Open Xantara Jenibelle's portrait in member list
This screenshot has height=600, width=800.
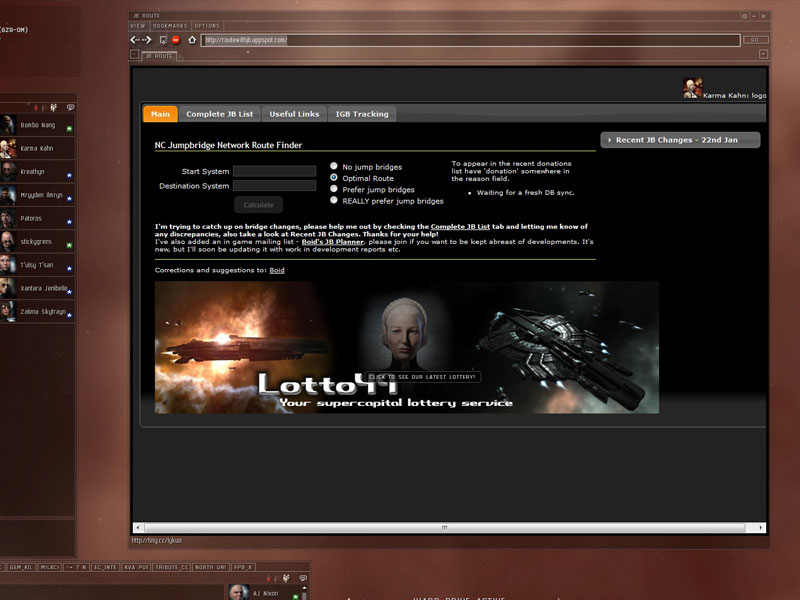click(x=7, y=288)
